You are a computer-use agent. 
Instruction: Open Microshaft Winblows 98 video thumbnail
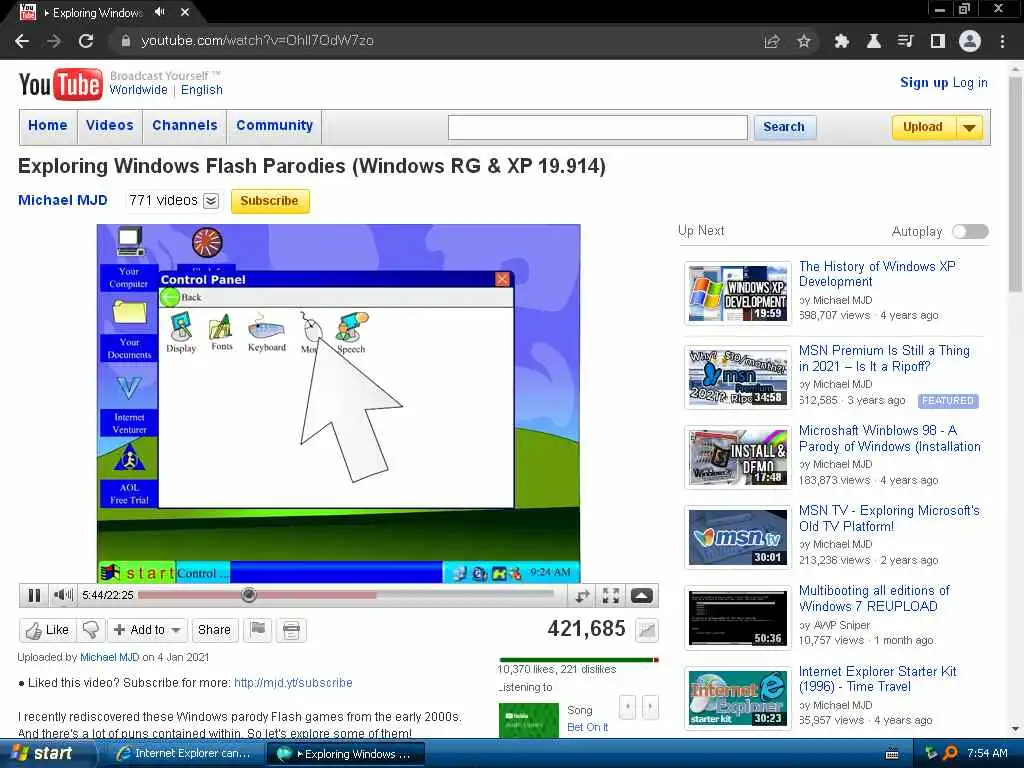[738, 457]
